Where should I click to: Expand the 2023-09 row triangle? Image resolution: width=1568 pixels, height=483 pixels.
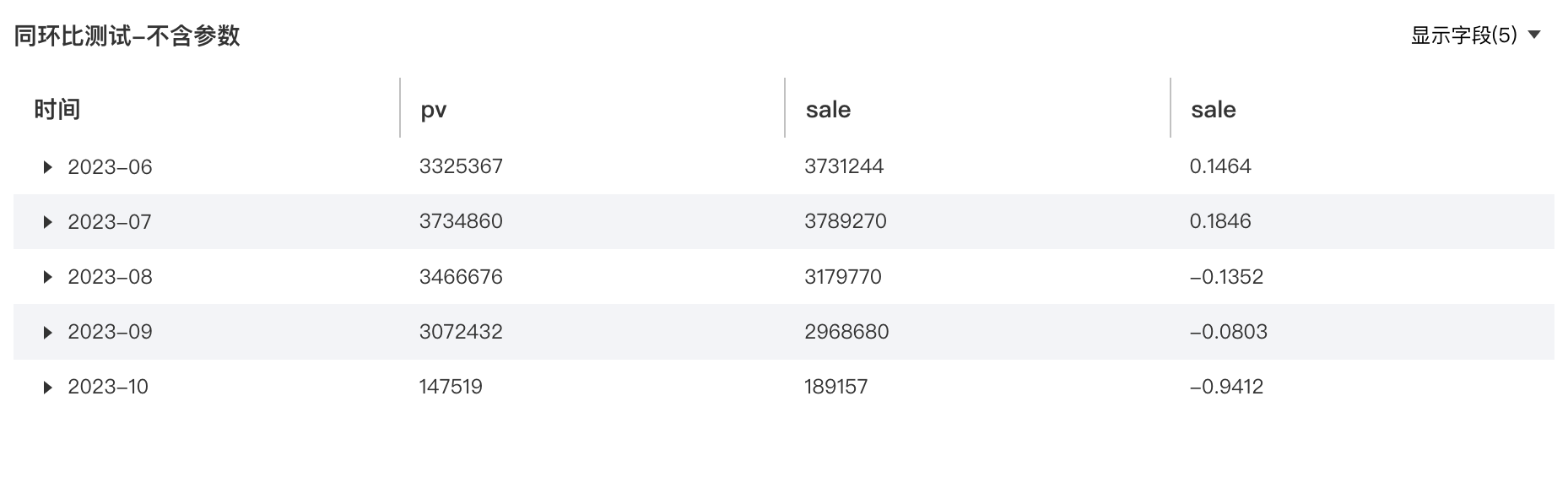pos(48,333)
